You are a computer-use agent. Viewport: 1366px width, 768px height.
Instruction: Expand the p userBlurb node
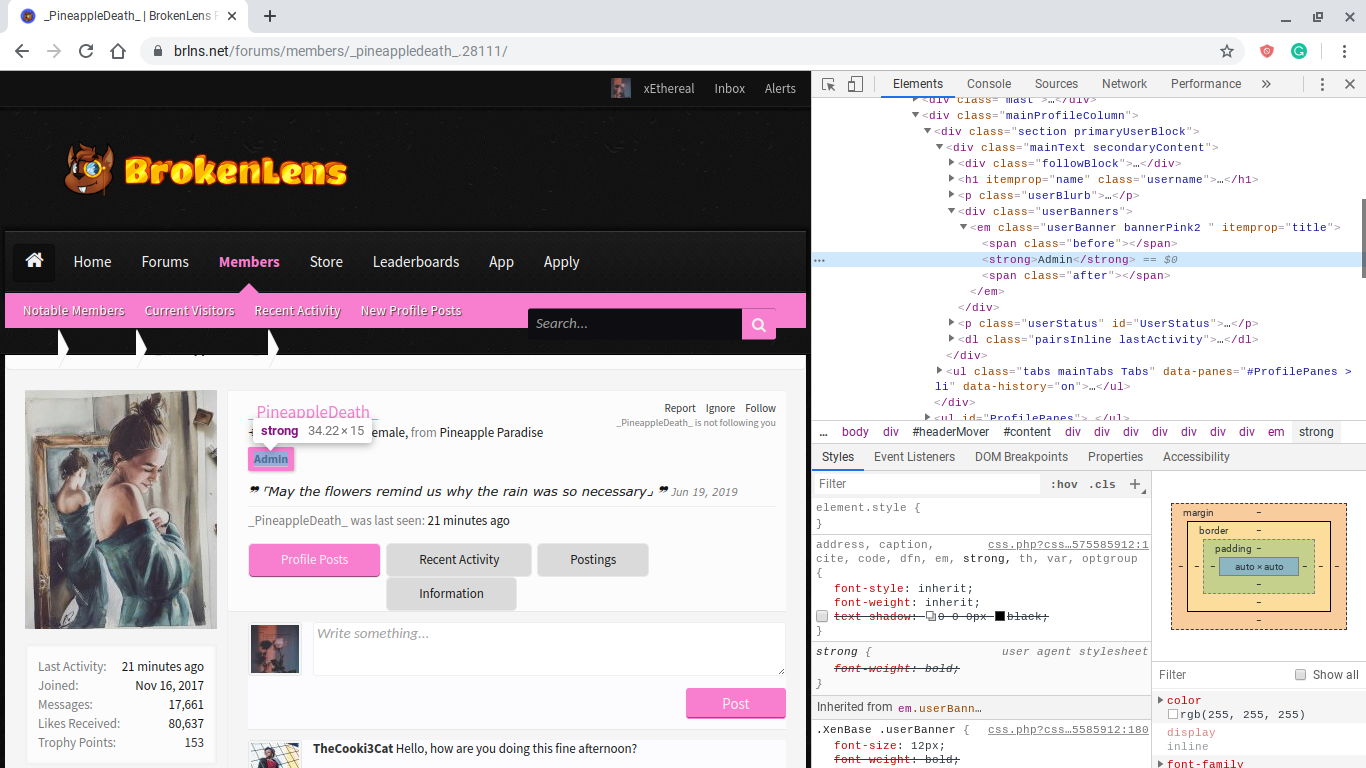(951, 195)
